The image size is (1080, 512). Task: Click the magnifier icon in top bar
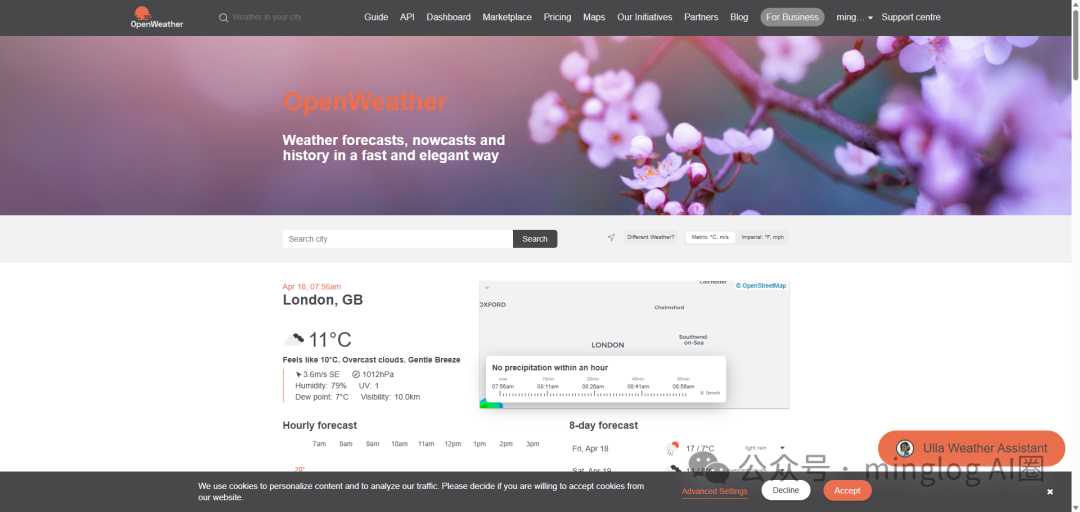click(223, 18)
